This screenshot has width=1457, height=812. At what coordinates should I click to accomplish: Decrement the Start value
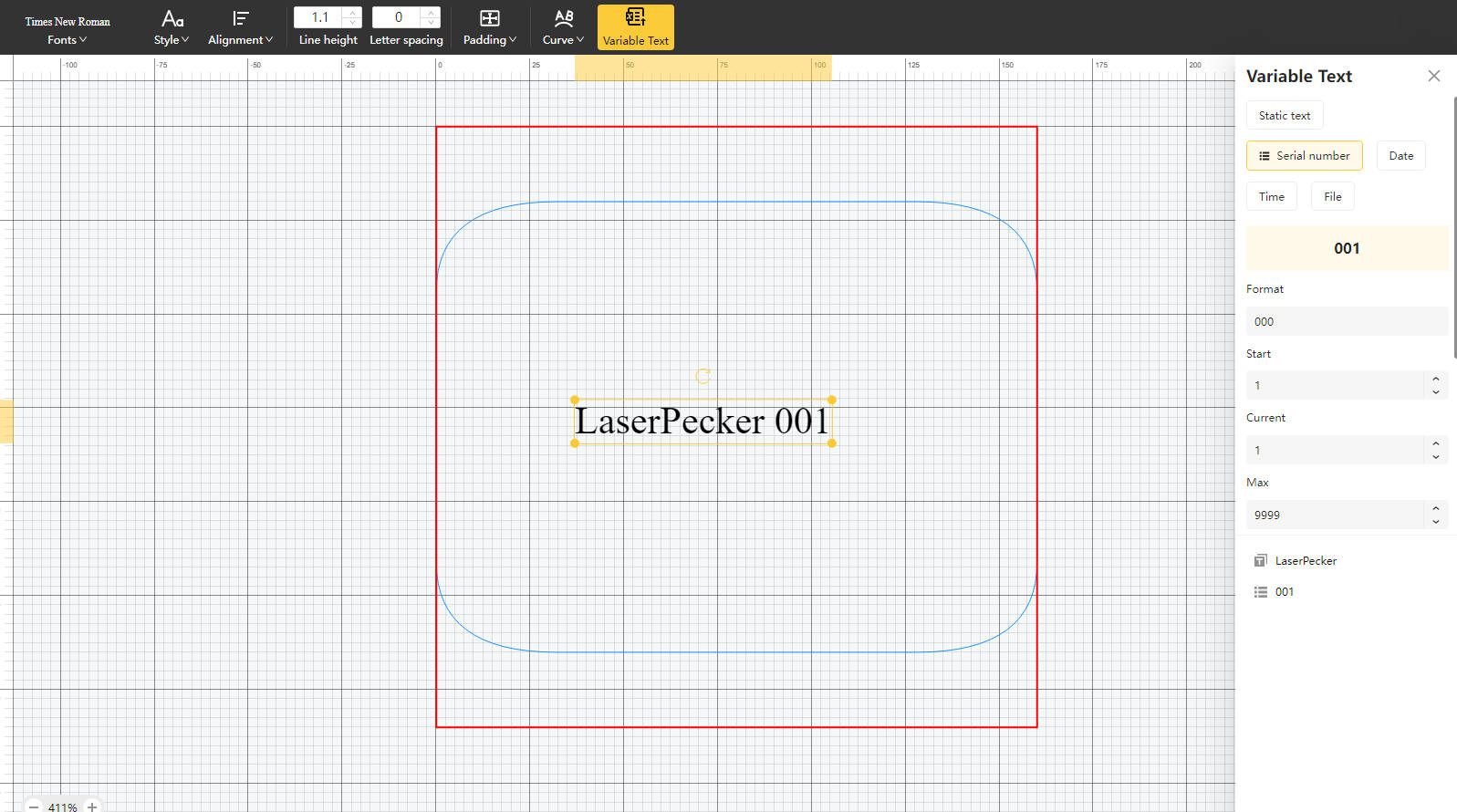pyautogui.click(x=1436, y=392)
